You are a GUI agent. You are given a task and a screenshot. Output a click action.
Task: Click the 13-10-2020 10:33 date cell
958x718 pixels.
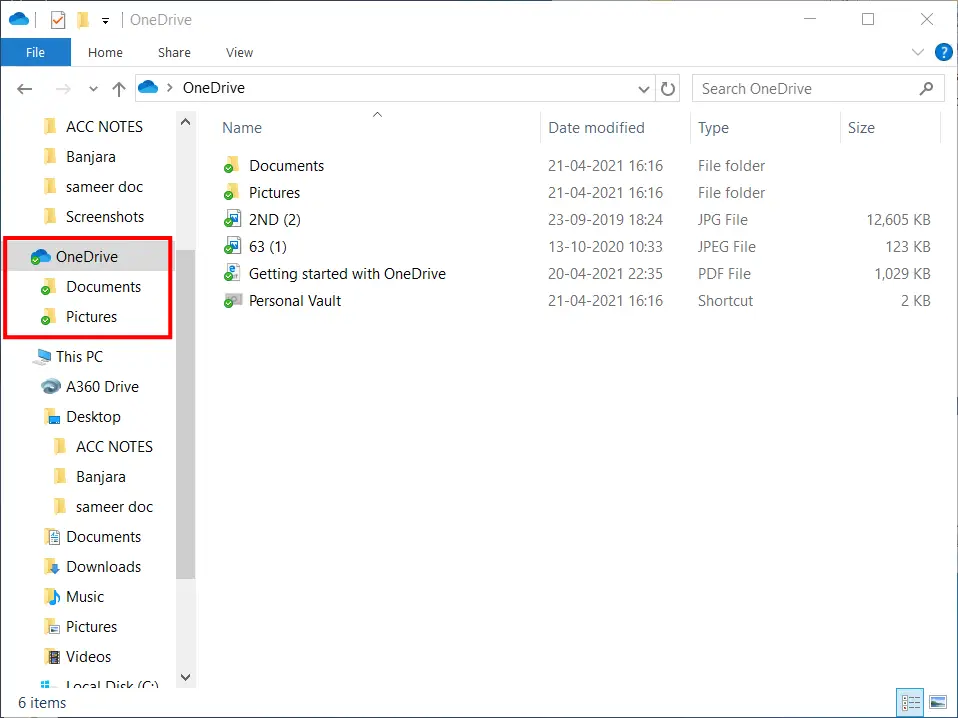coord(605,246)
